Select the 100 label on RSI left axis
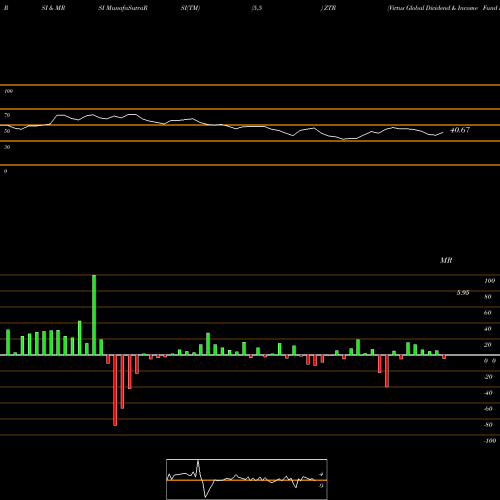The image size is (500, 500). 8,91
